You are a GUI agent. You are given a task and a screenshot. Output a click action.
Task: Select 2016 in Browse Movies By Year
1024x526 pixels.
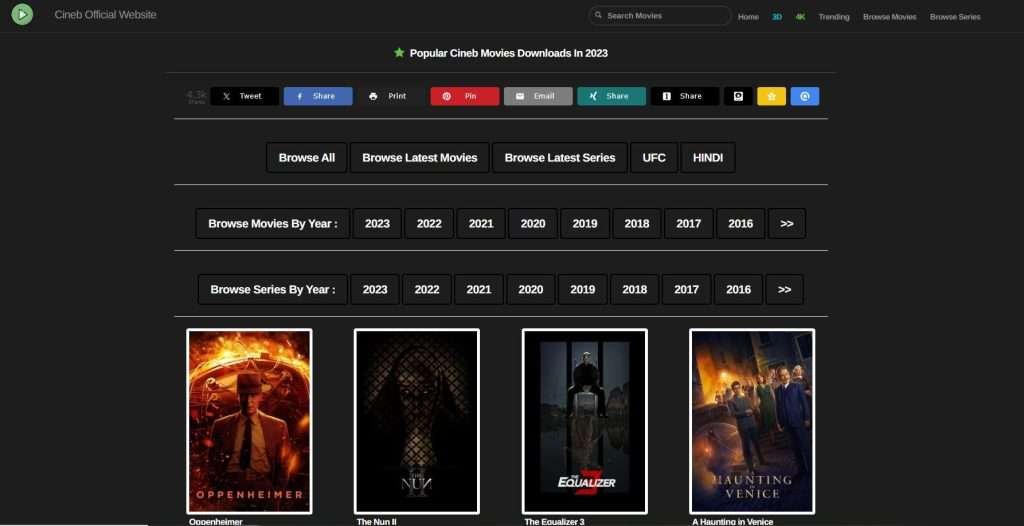pos(741,223)
